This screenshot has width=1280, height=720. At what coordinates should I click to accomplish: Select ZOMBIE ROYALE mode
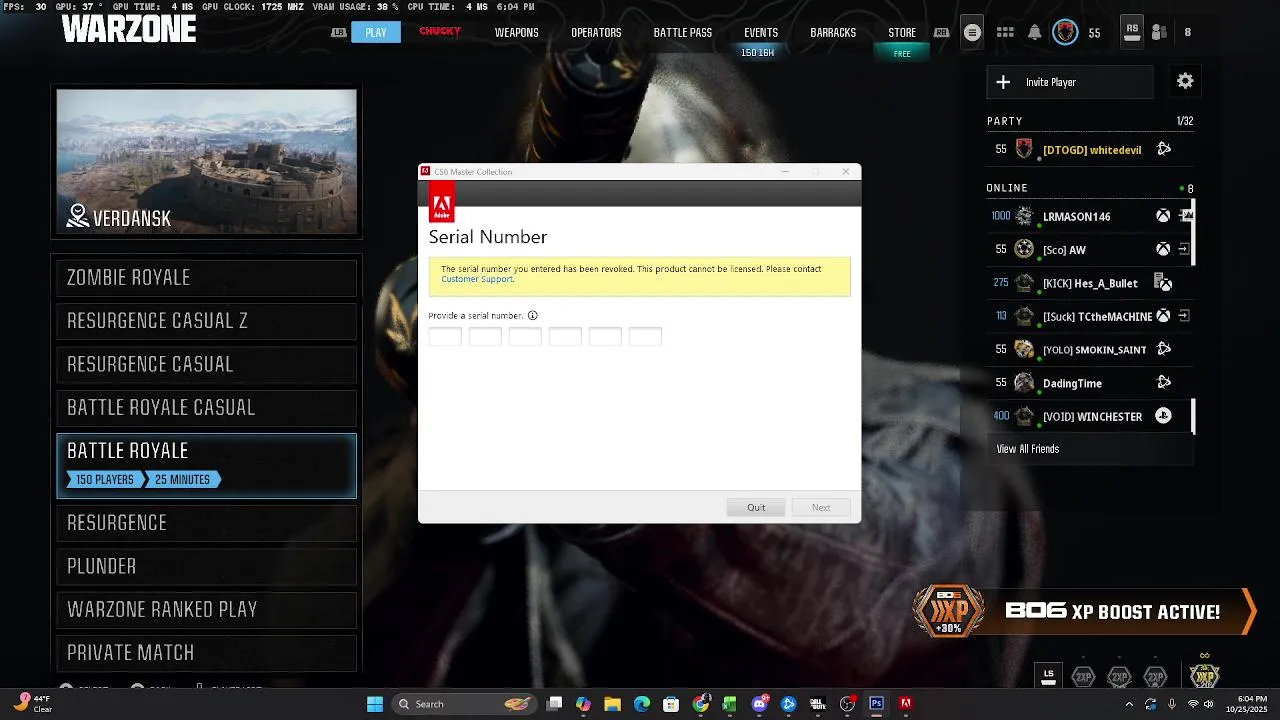206,278
